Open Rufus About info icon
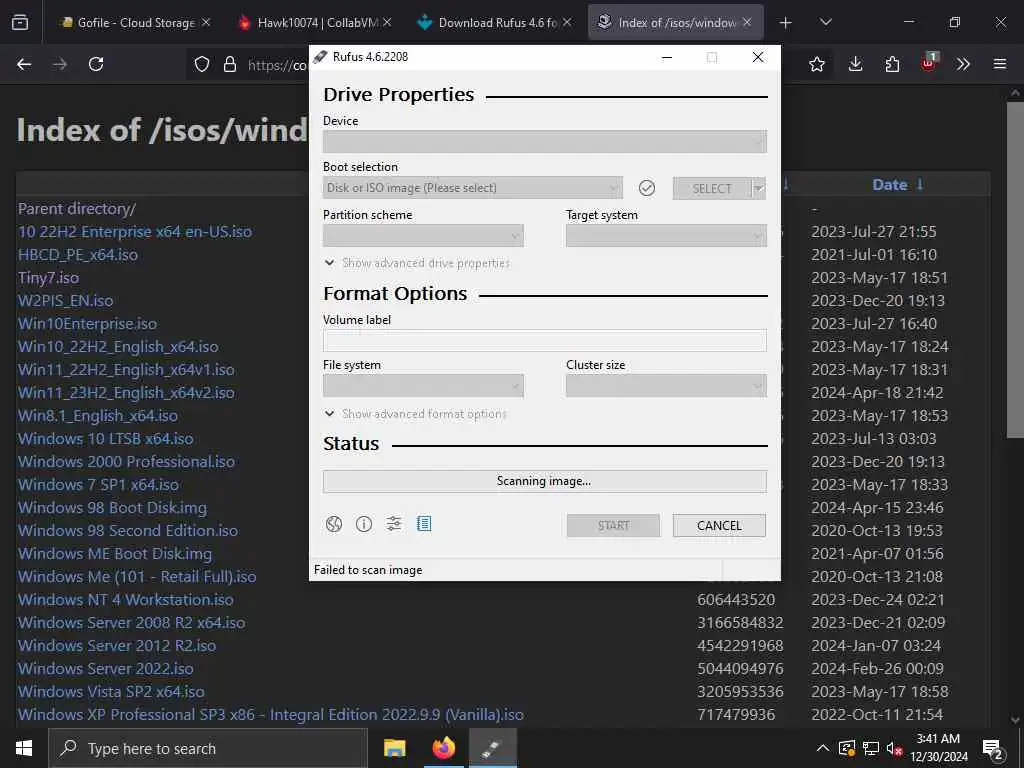 click(x=364, y=524)
